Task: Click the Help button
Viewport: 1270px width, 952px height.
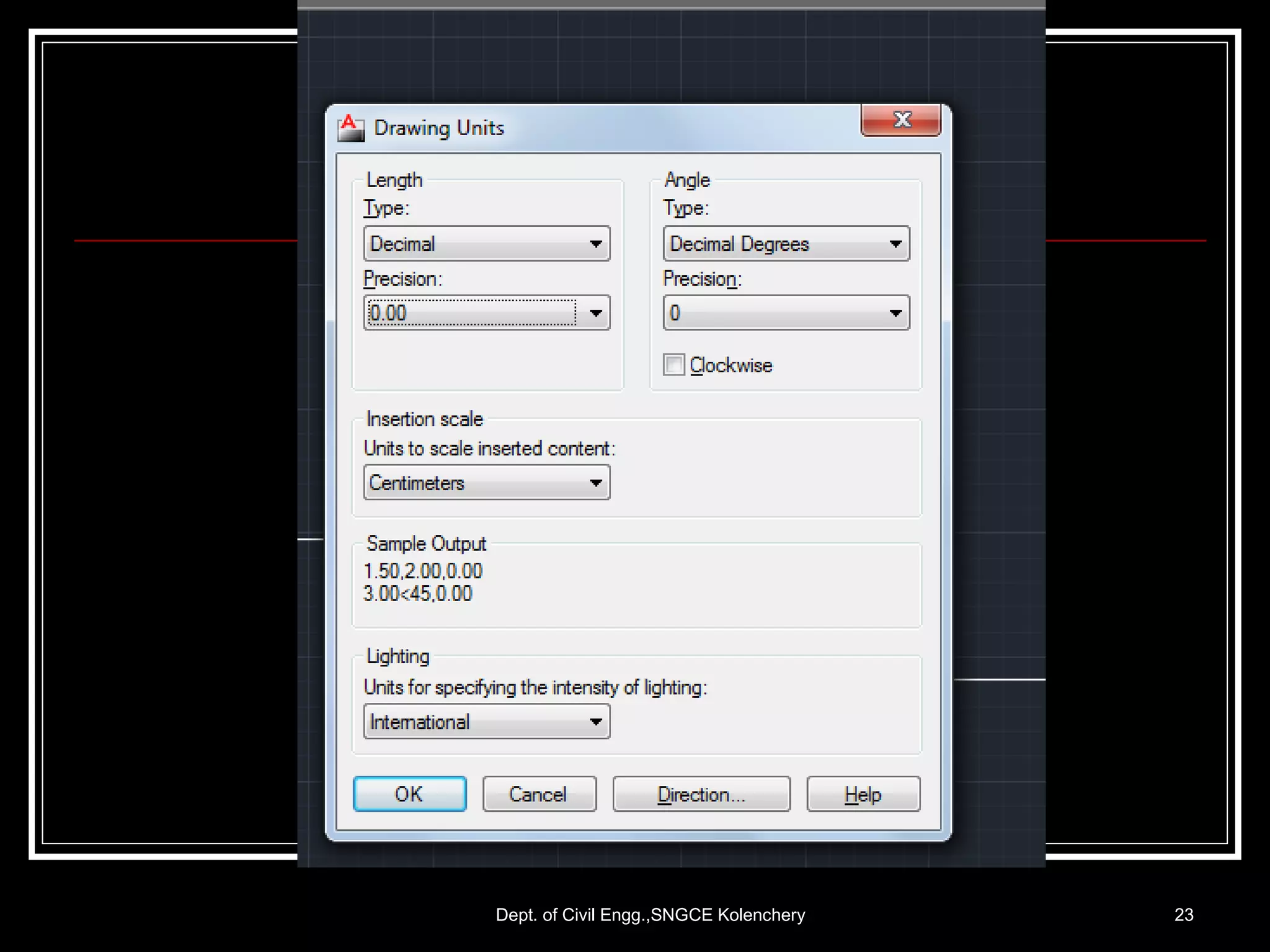Action: [863, 795]
